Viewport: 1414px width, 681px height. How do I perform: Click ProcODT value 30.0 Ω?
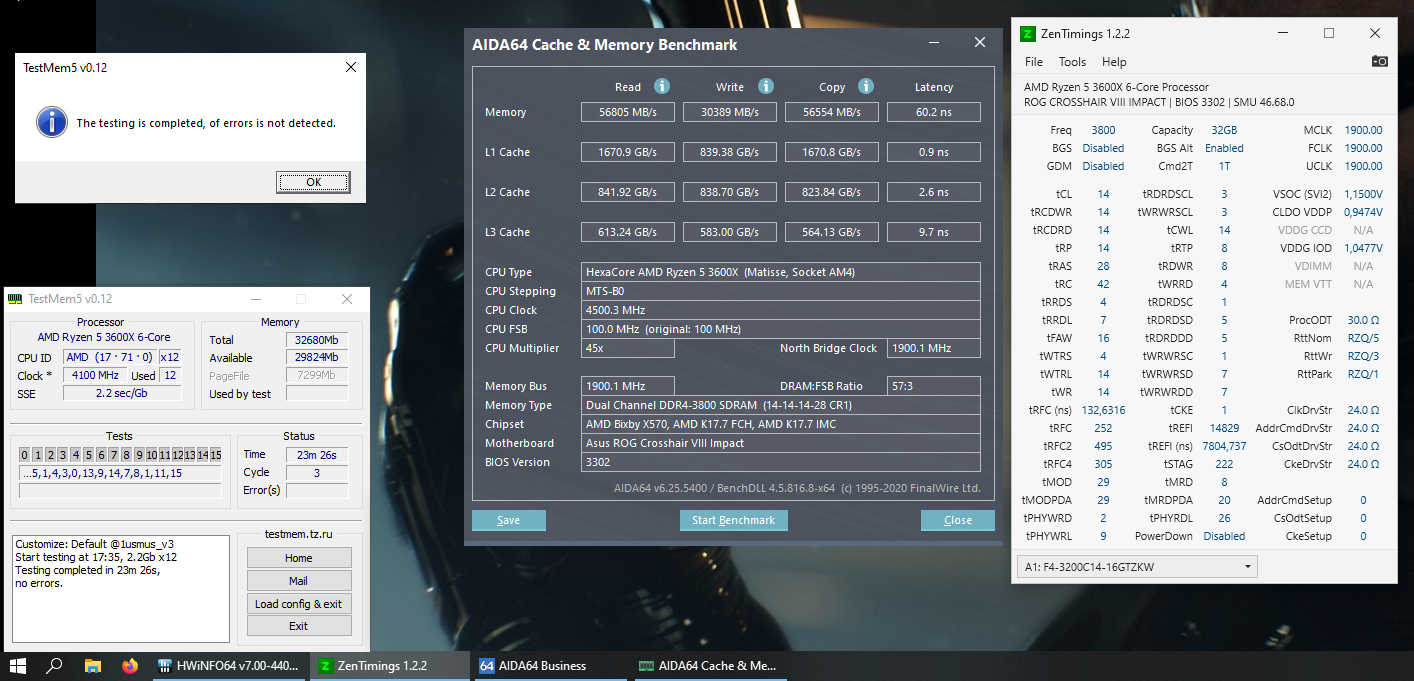pos(1363,320)
